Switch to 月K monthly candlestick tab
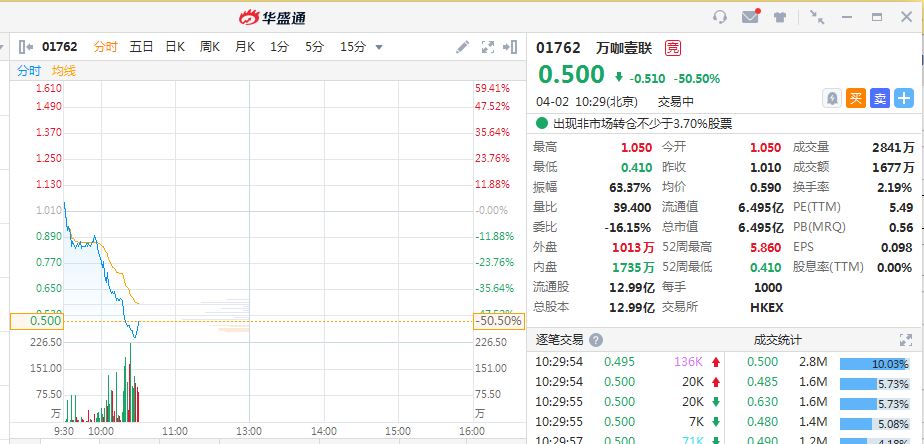This screenshot has height=444, width=924. pyautogui.click(x=245, y=47)
